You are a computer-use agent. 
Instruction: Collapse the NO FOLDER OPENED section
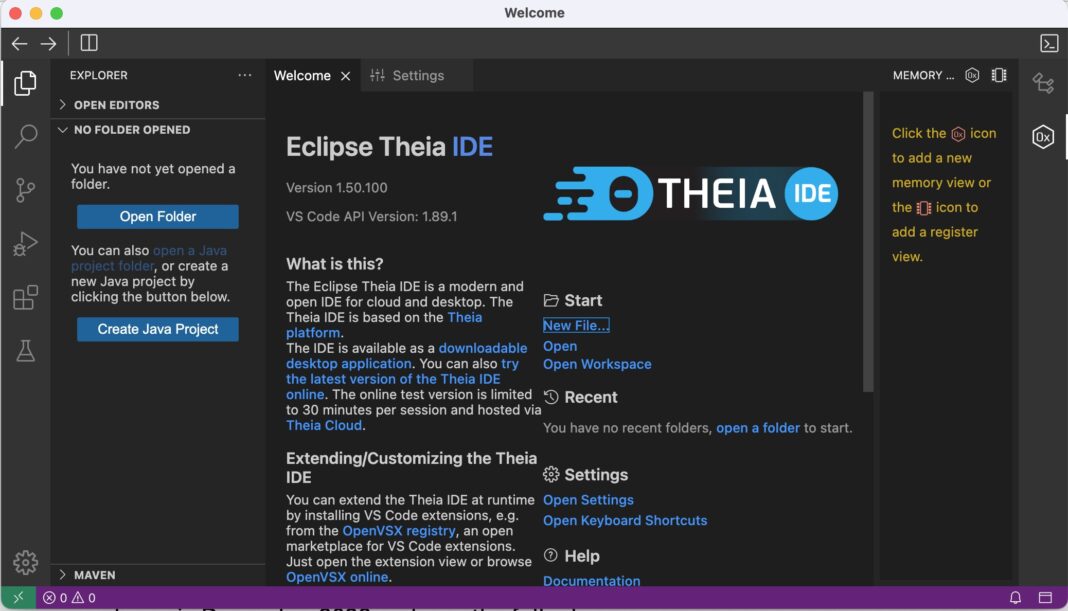tap(130, 129)
